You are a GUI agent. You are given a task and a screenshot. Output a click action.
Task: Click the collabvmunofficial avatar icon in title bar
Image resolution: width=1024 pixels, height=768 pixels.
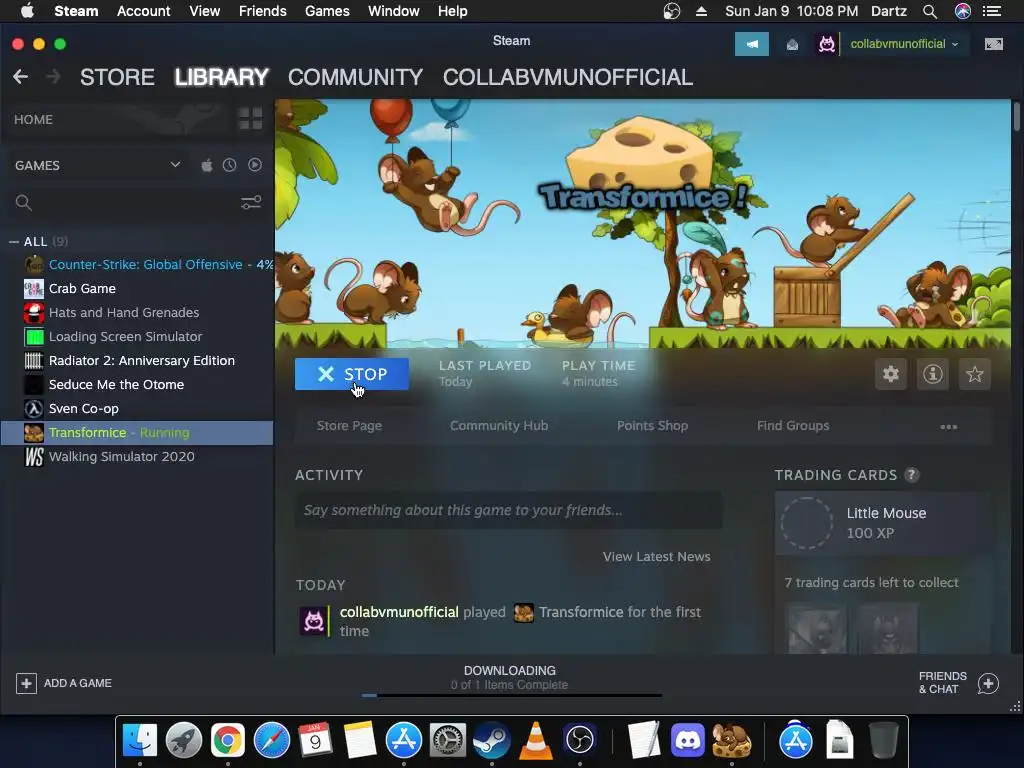tap(827, 44)
